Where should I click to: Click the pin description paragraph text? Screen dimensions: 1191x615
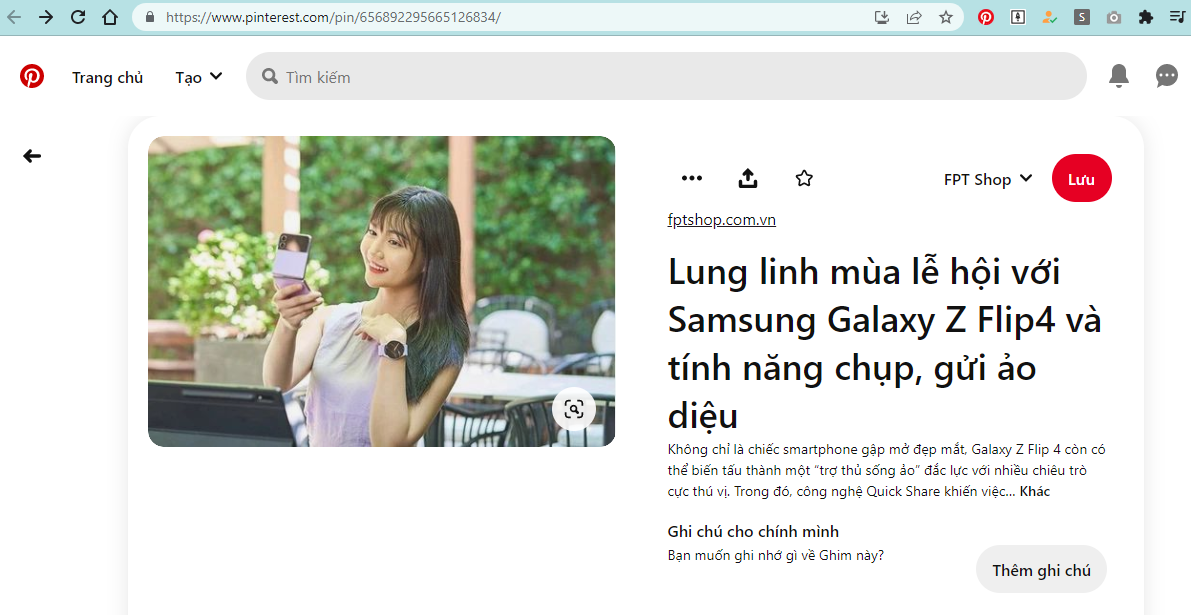point(886,470)
